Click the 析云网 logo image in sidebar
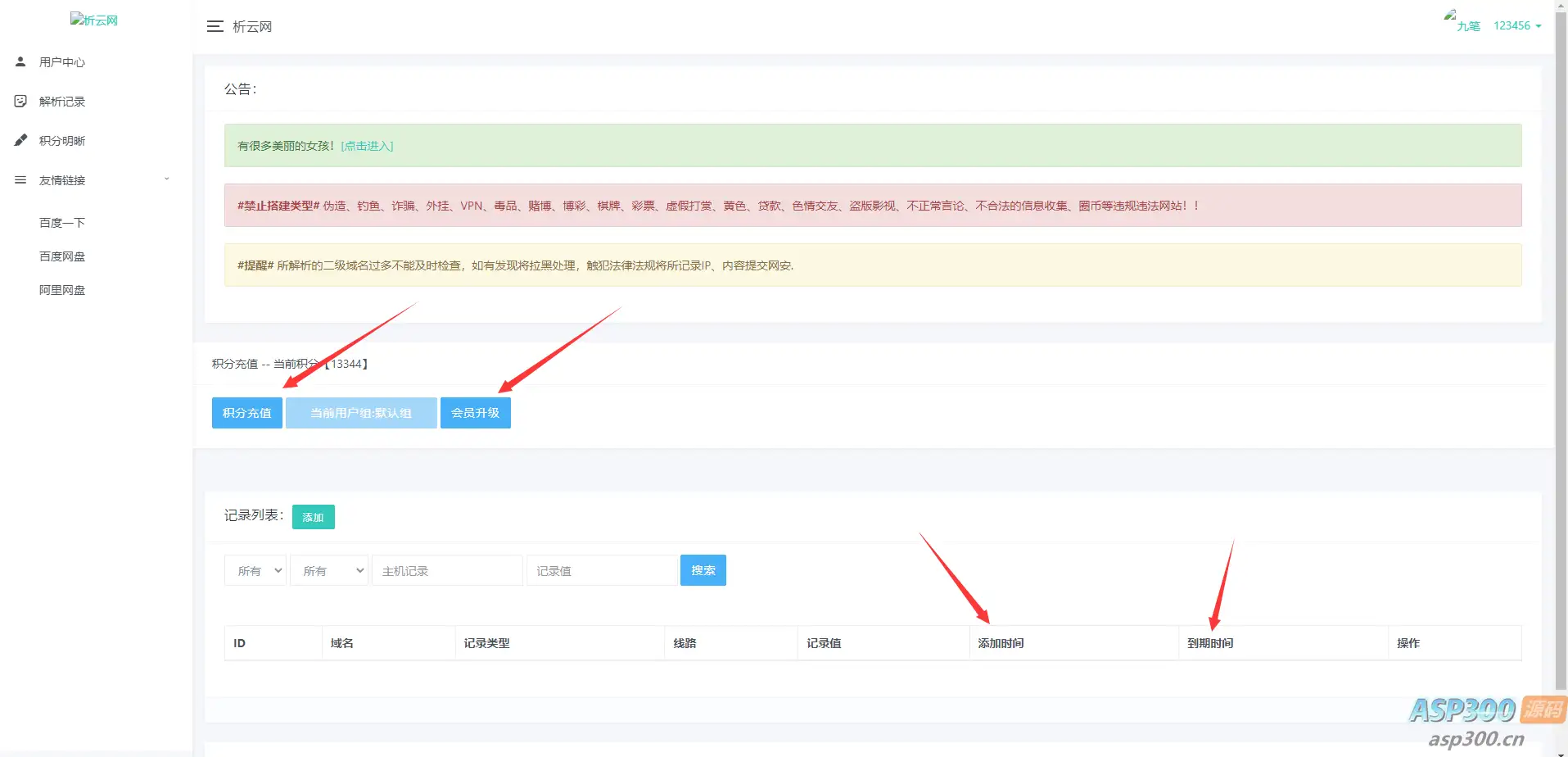The height and width of the screenshot is (757, 1568). click(x=94, y=20)
